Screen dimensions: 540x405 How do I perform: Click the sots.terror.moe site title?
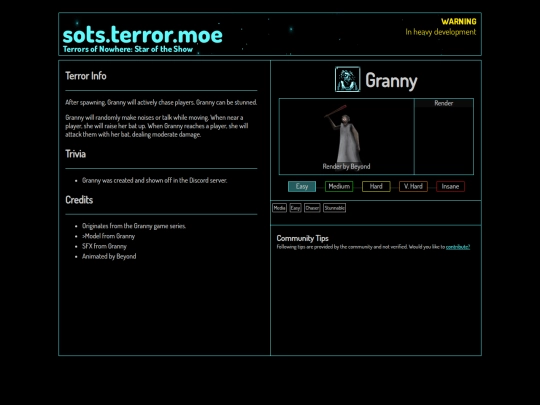143,35
